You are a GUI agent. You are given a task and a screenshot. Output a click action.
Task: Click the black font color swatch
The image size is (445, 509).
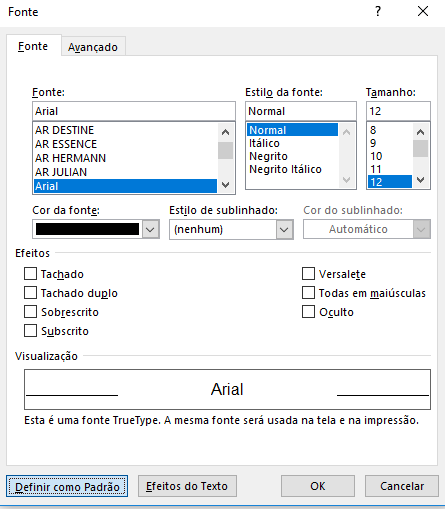(x=87, y=229)
